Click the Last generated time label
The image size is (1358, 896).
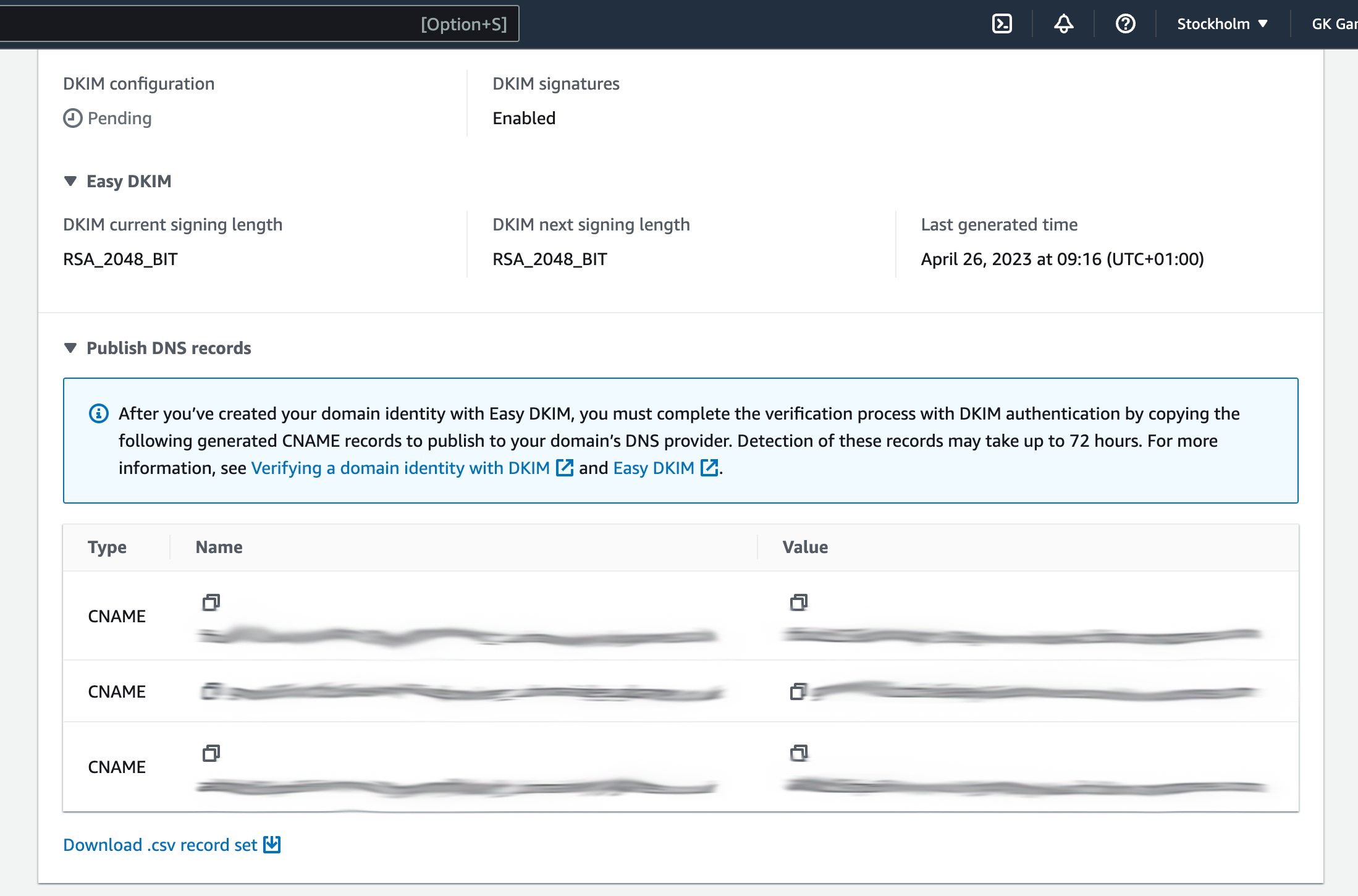(x=999, y=224)
